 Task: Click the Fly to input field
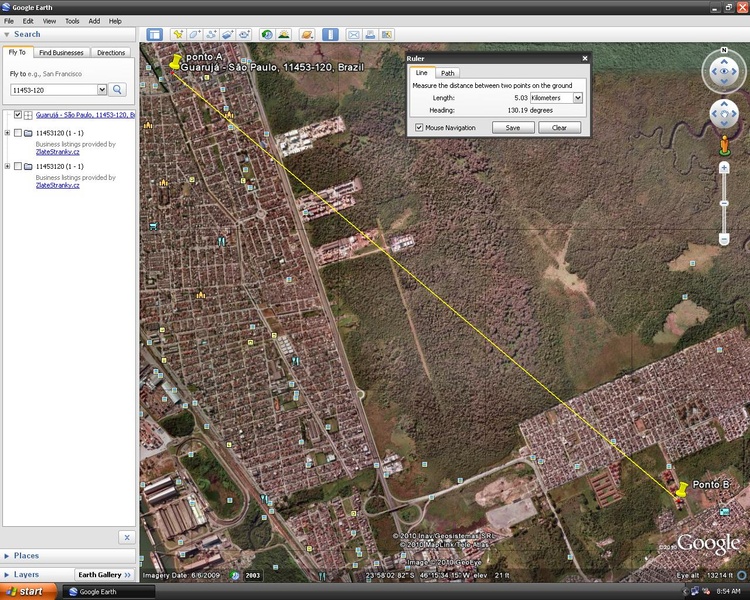tap(54, 90)
